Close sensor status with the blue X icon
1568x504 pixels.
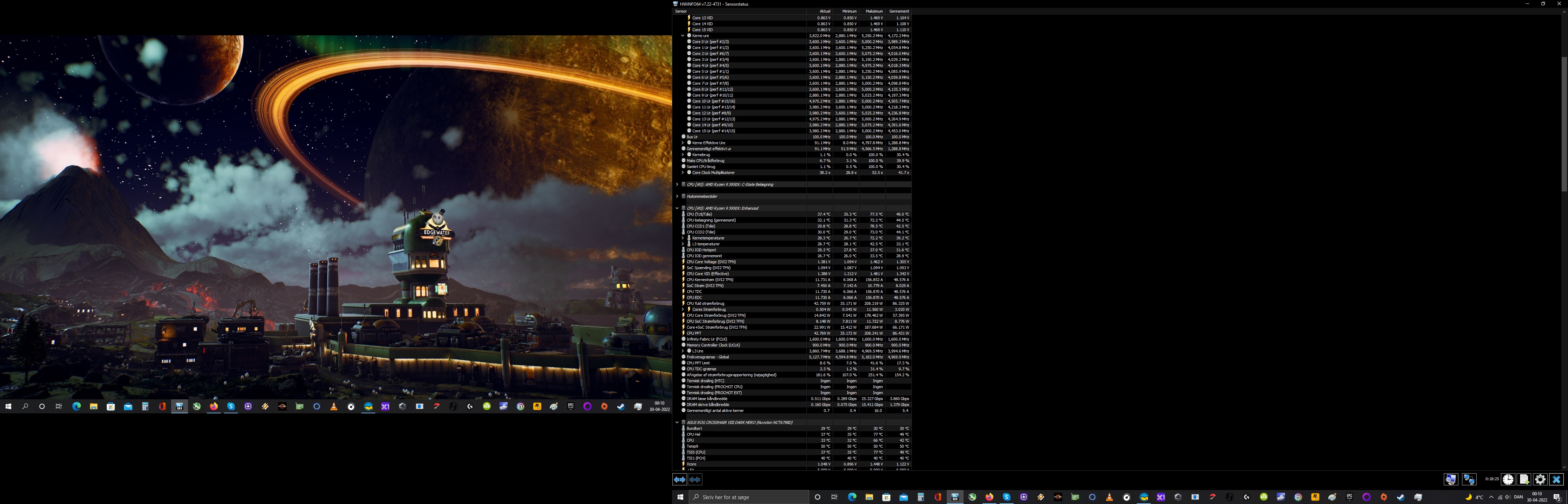1556,479
